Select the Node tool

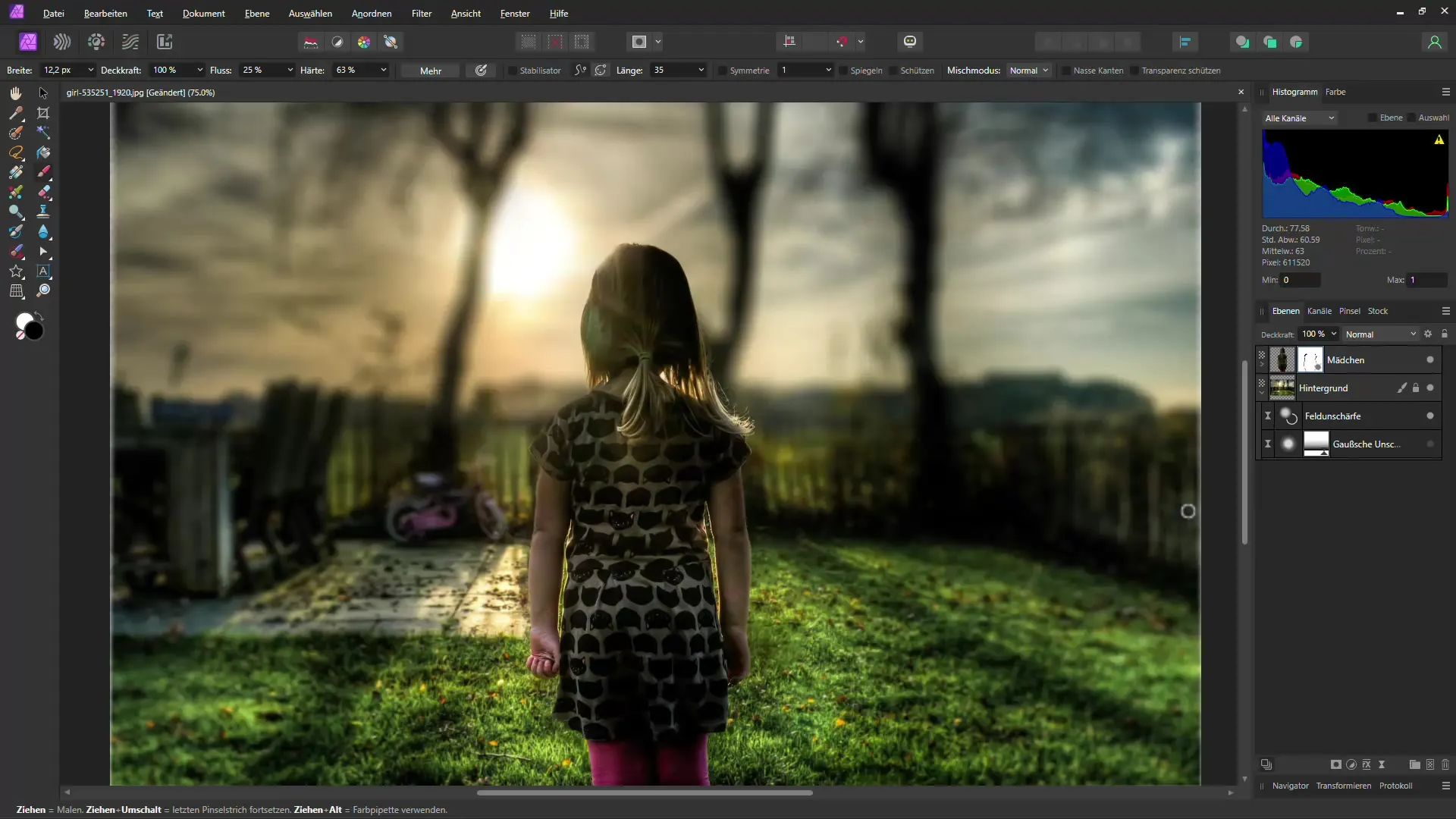point(43,251)
